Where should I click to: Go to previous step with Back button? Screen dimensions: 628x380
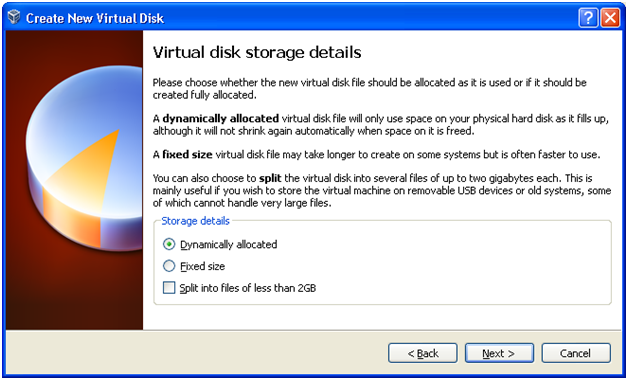[x=423, y=353]
